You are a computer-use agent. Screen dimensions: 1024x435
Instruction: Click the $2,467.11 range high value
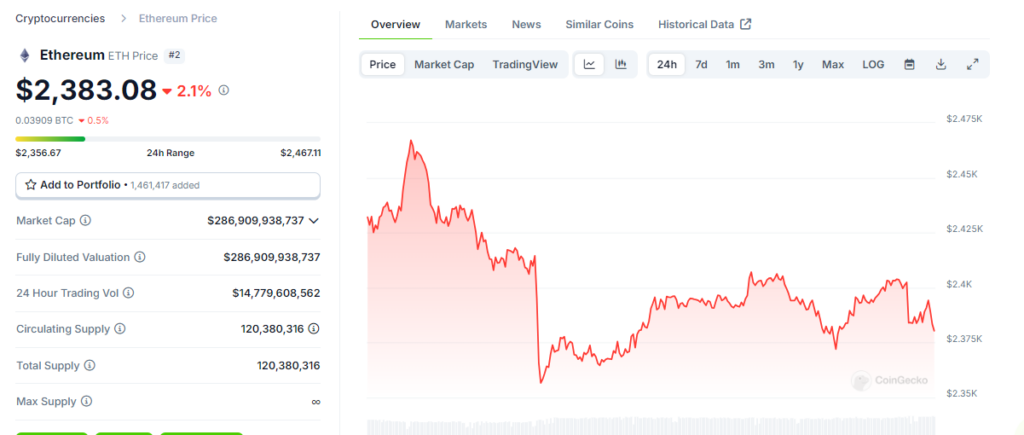[300, 153]
